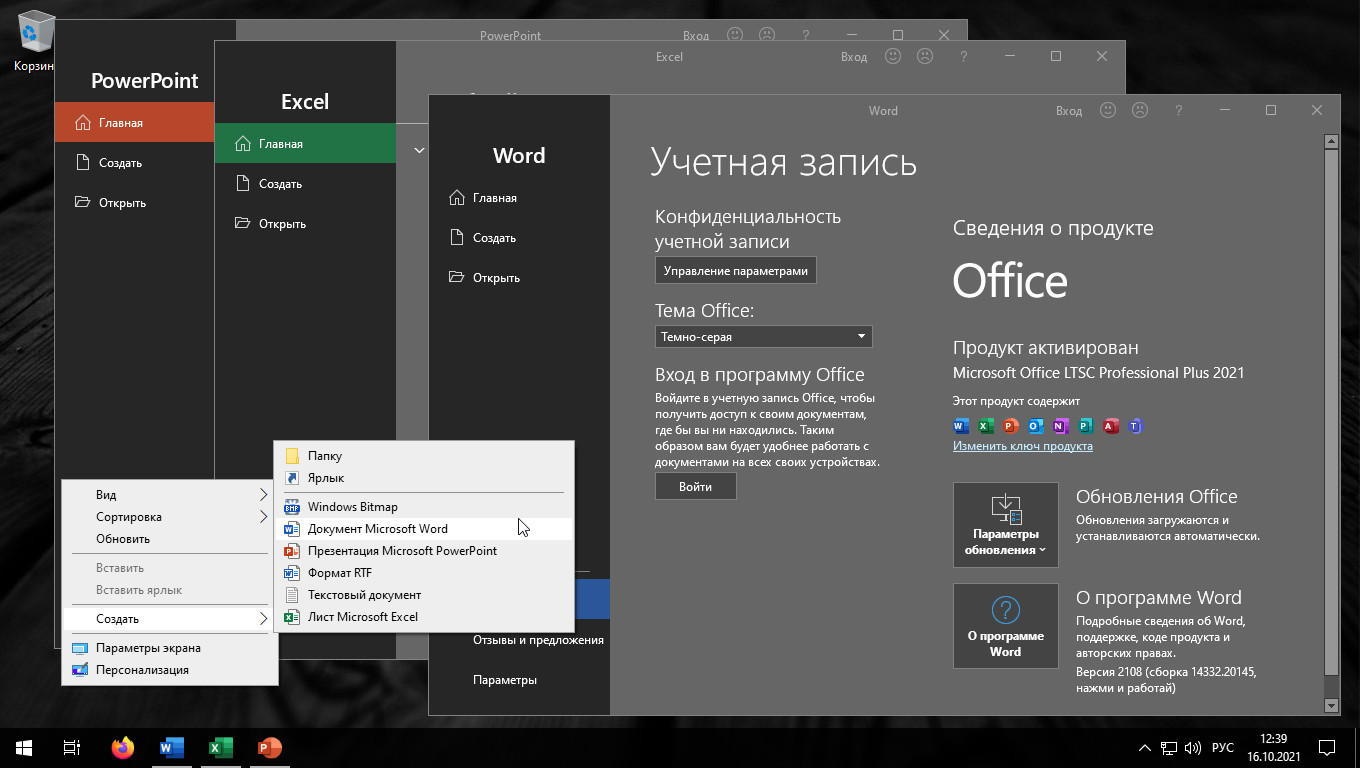Click "Открыть" in Word sidebar
Image resolution: width=1360 pixels, height=768 pixels.
519,278
